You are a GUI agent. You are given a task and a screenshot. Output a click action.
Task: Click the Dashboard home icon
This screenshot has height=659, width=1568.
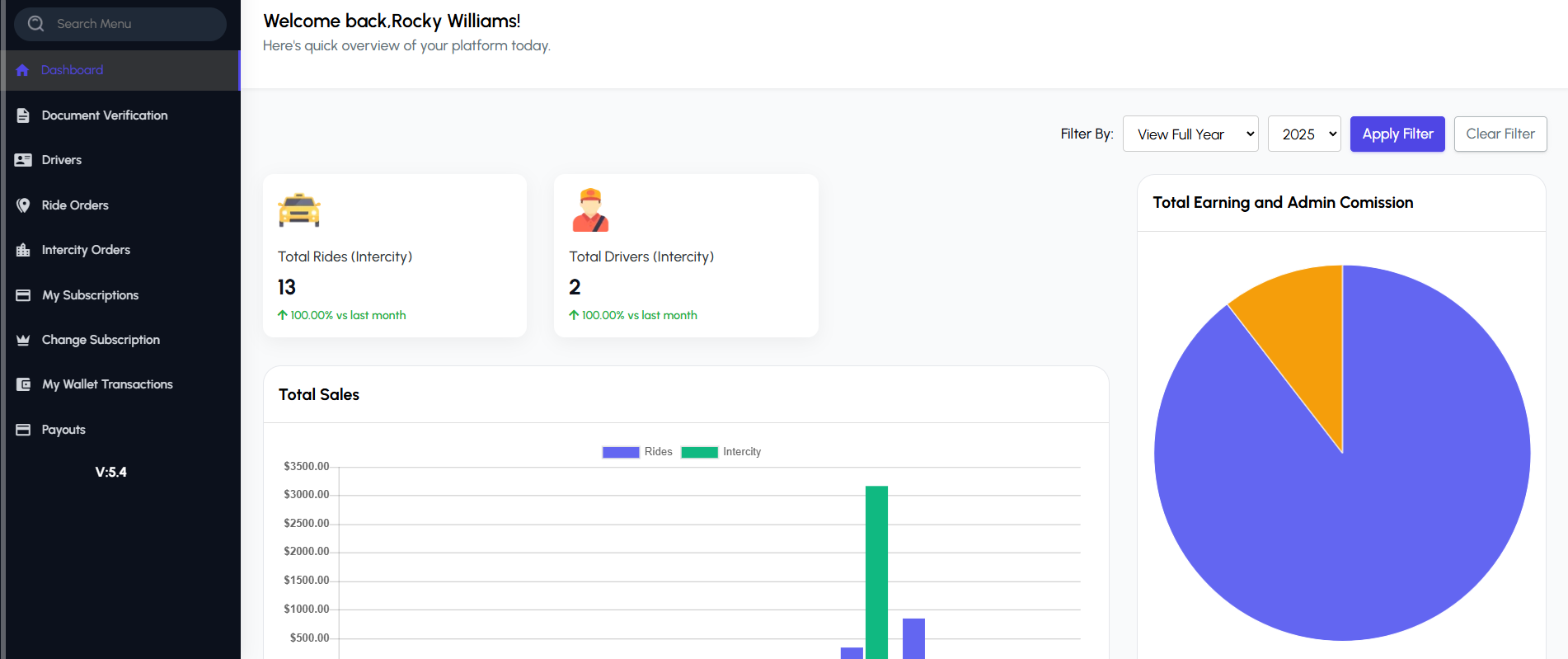coord(22,70)
